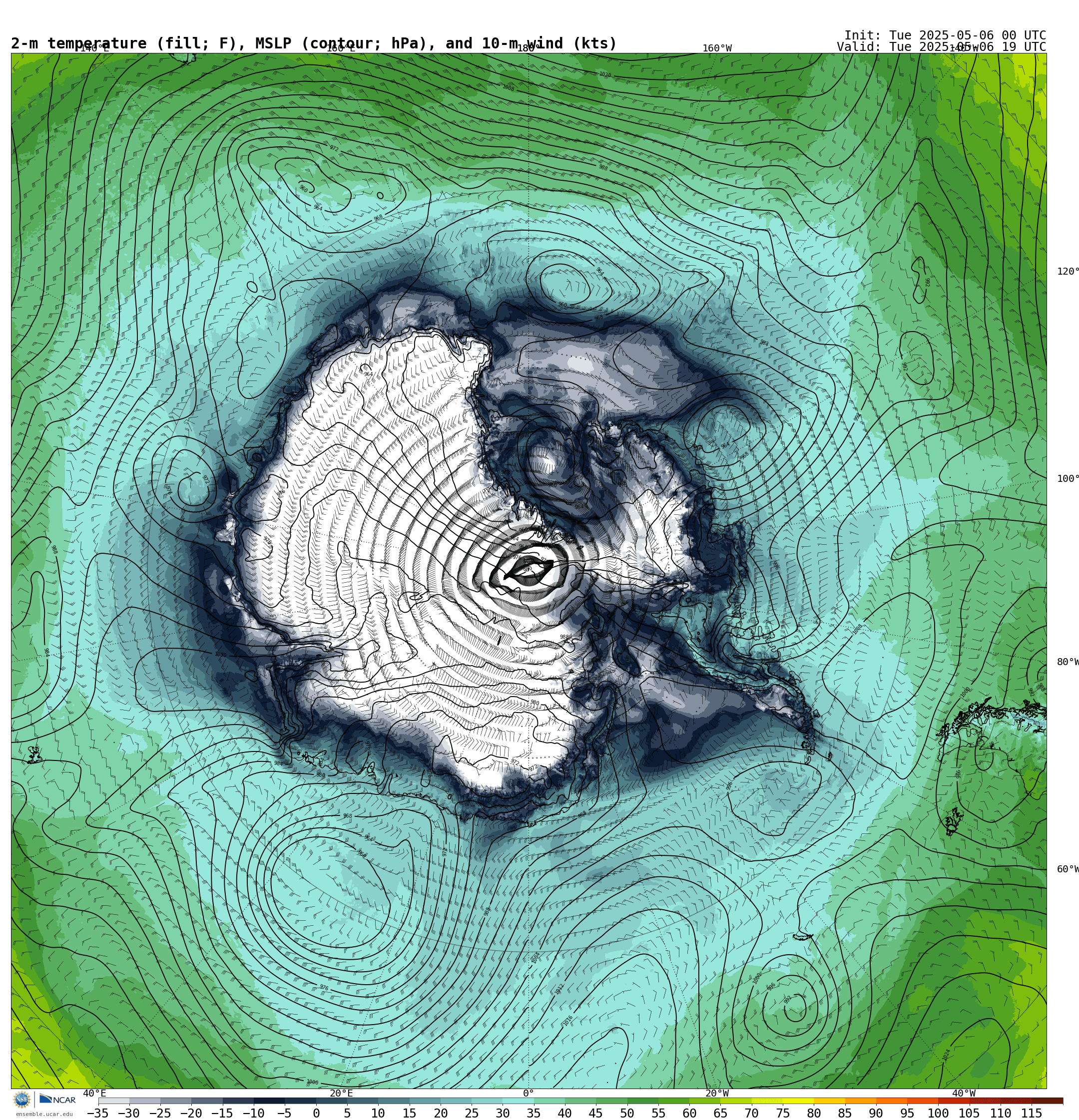Pick the 40 to 45 green colorbar swatch
The height and width of the screenshot is (1120, 1079).
580,1101
